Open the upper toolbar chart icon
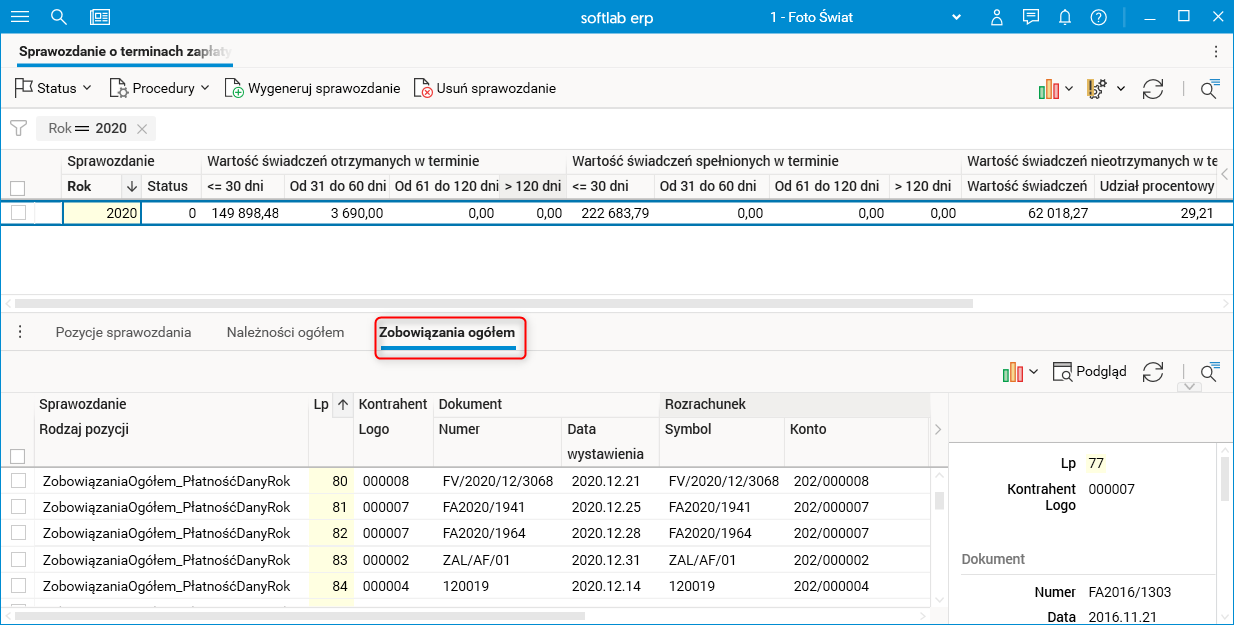 point(1048,89)
